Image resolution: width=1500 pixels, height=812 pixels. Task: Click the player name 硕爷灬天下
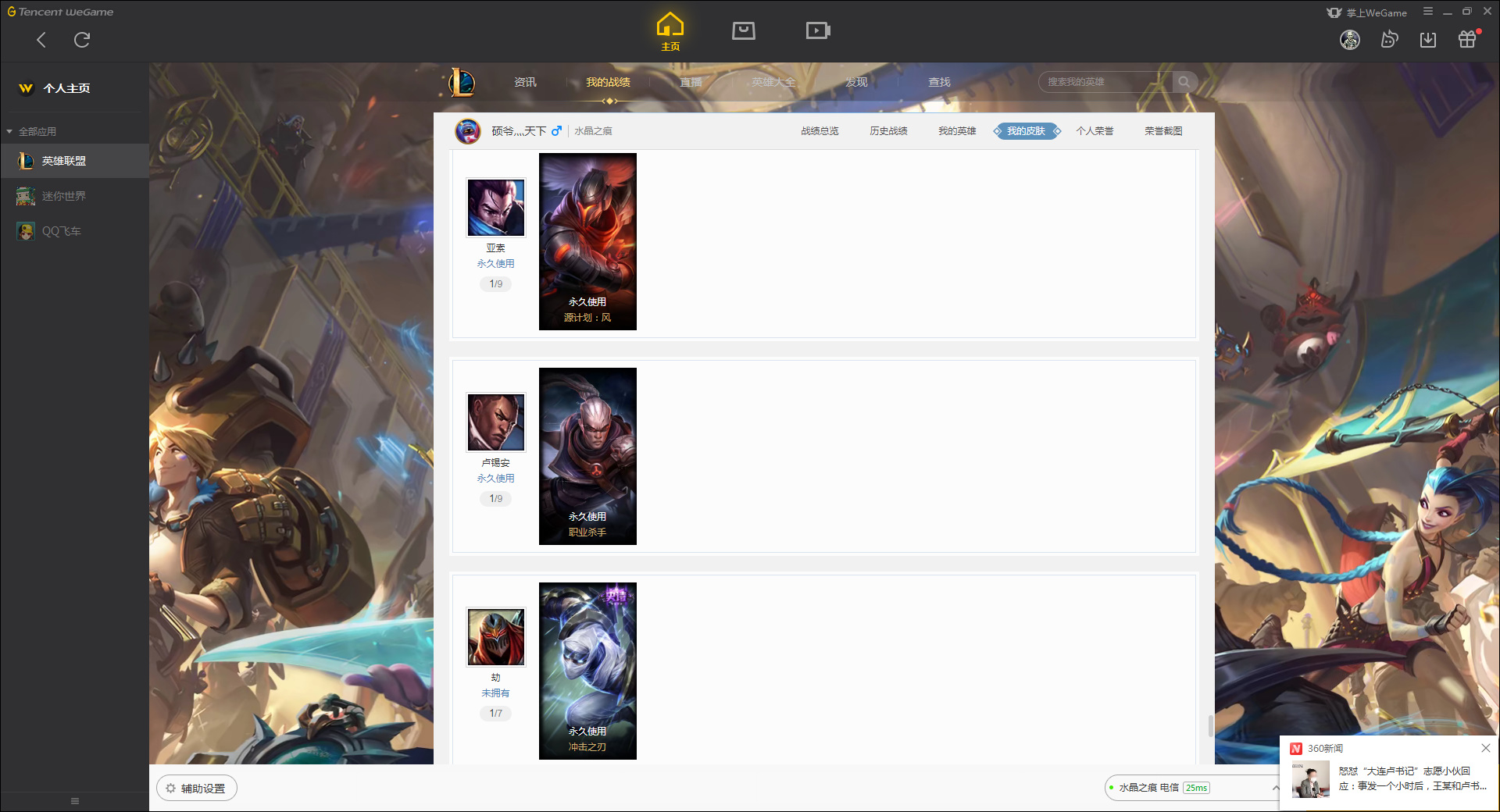pos(519,131)
